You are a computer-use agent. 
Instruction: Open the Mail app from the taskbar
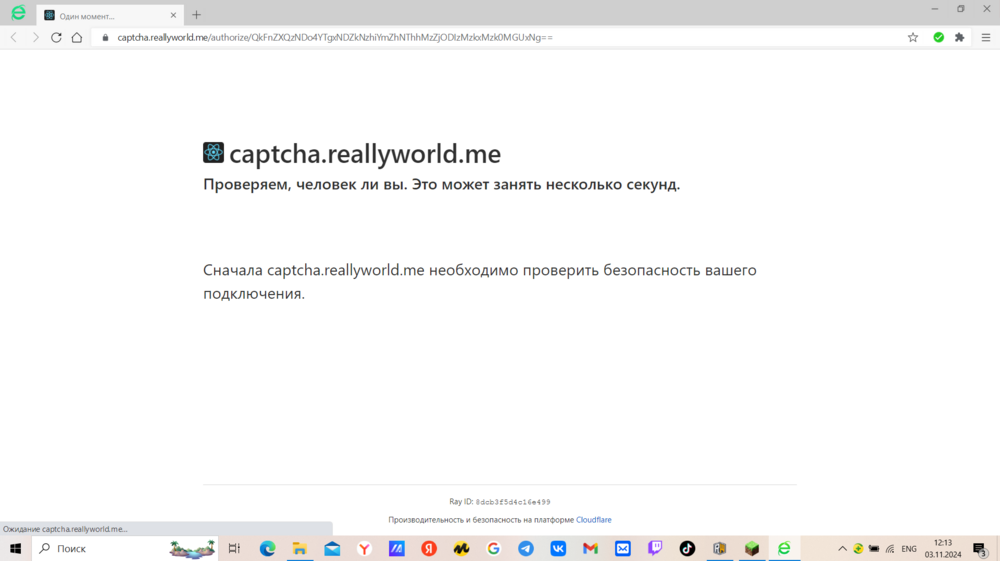tap(332, 548)
